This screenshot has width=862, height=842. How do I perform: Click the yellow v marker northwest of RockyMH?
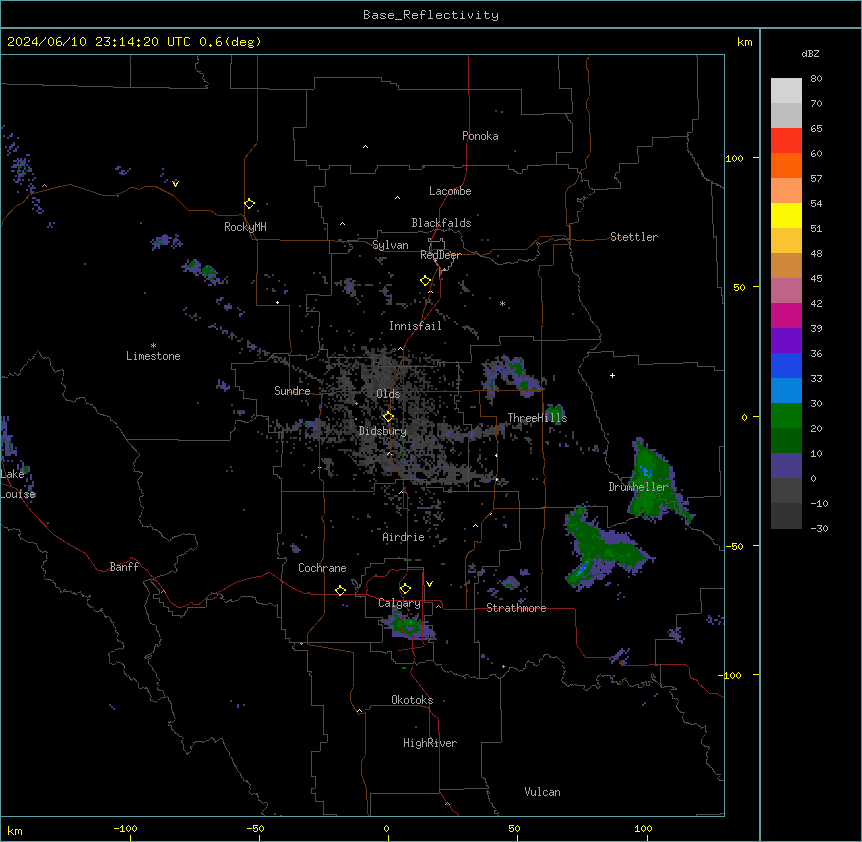(x=175, y=184)
